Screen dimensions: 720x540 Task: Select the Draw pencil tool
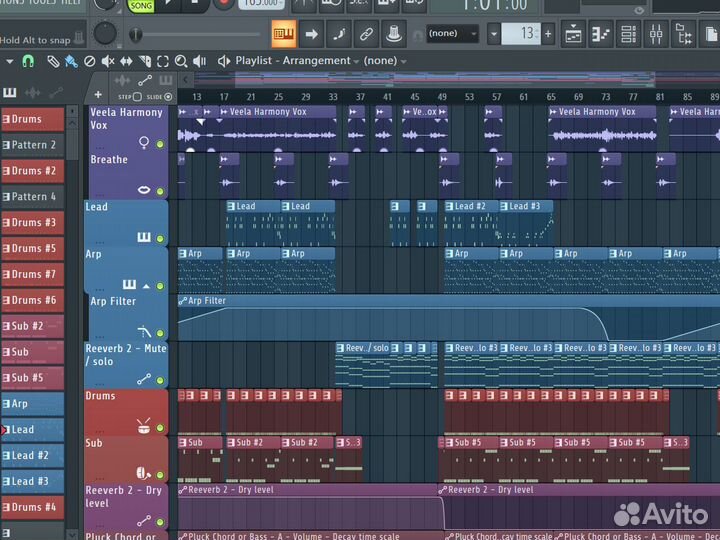pos(53,61)
